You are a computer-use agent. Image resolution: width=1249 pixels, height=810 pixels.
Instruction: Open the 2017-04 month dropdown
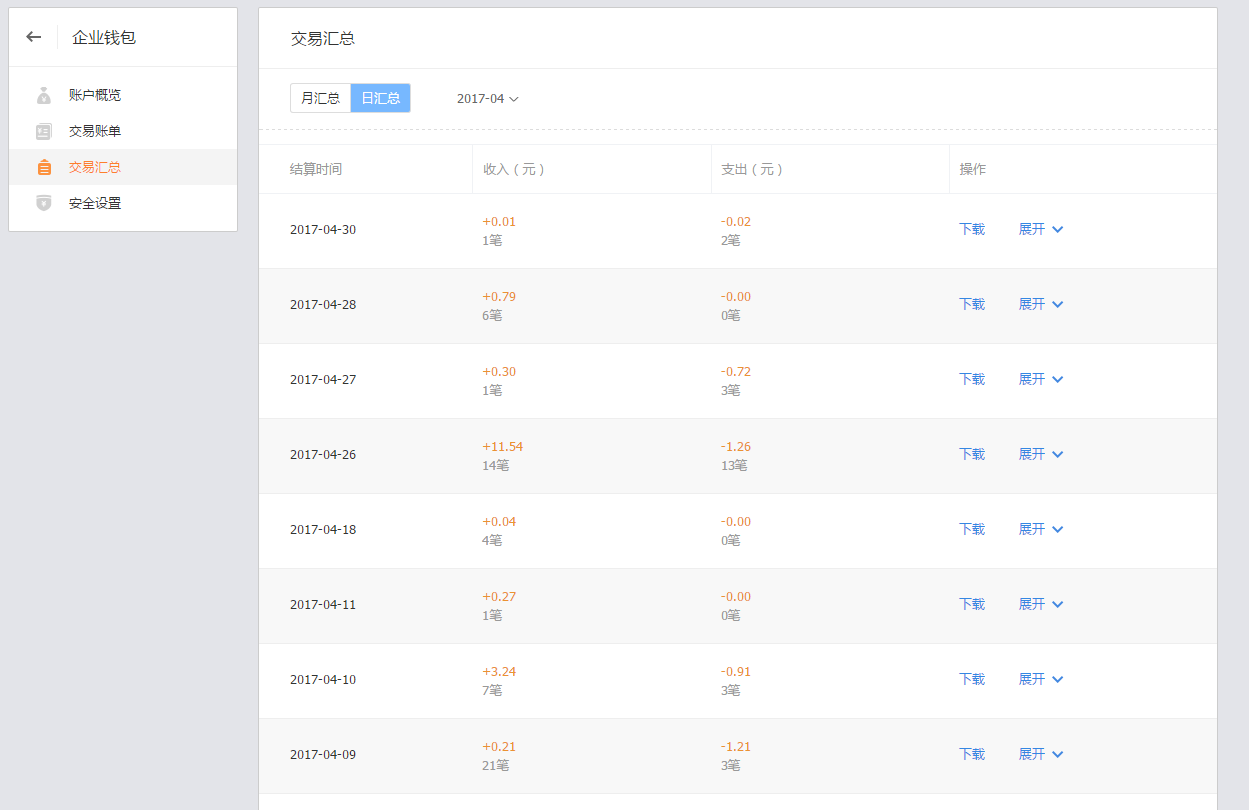point(487,99)
